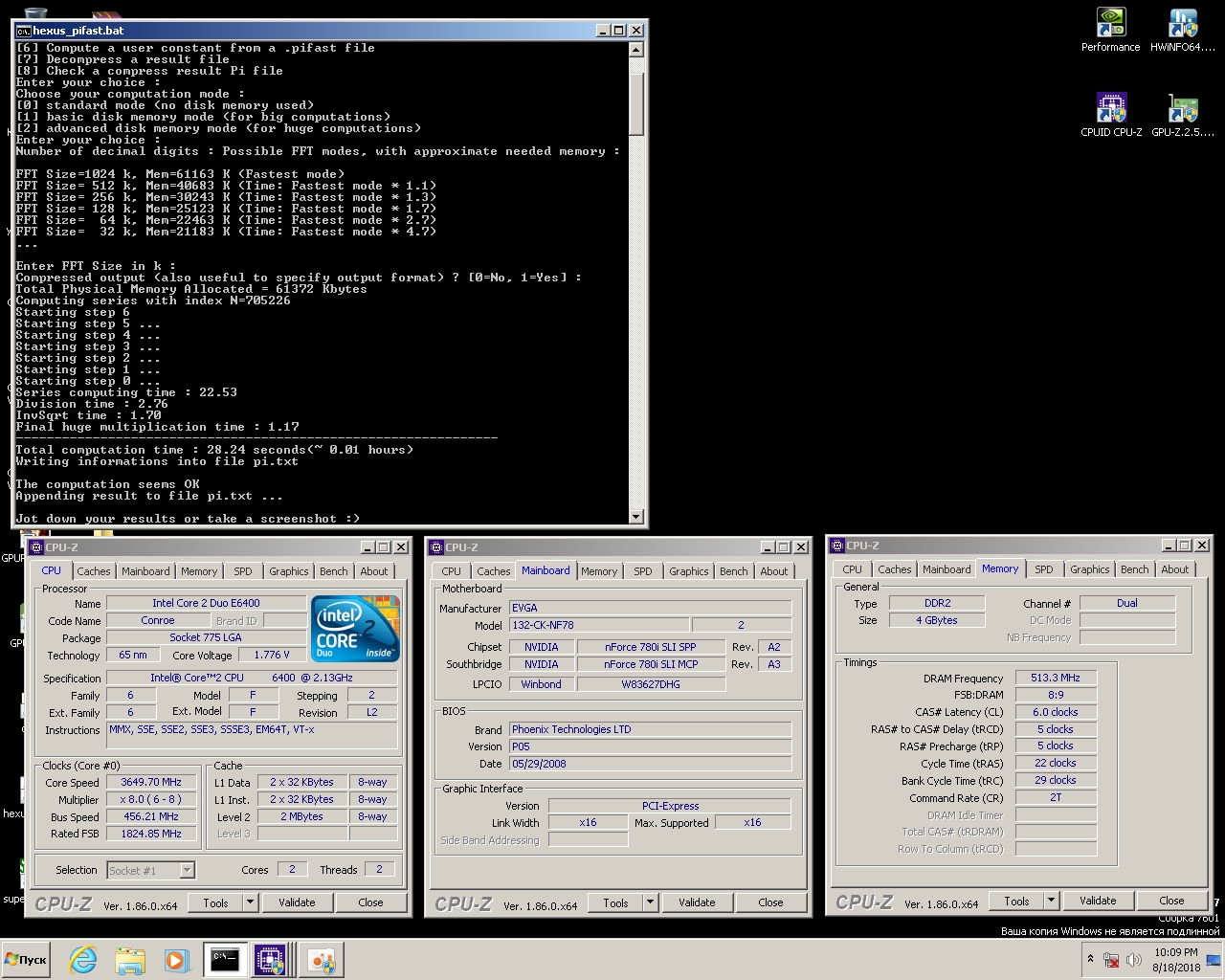Select Memory tab in middle CPU-Z window
This screenshot has height=980, width=1225.
point(599,571)
